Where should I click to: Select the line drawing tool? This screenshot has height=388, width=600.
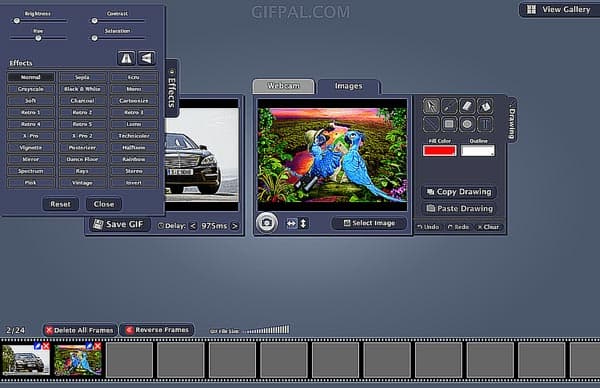(x=431, y=124)
